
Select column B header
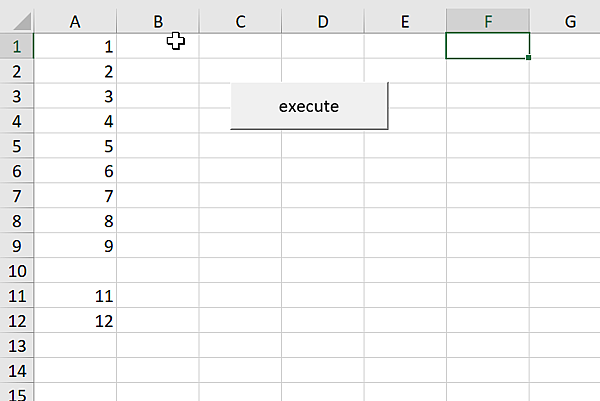pos(158,21)
